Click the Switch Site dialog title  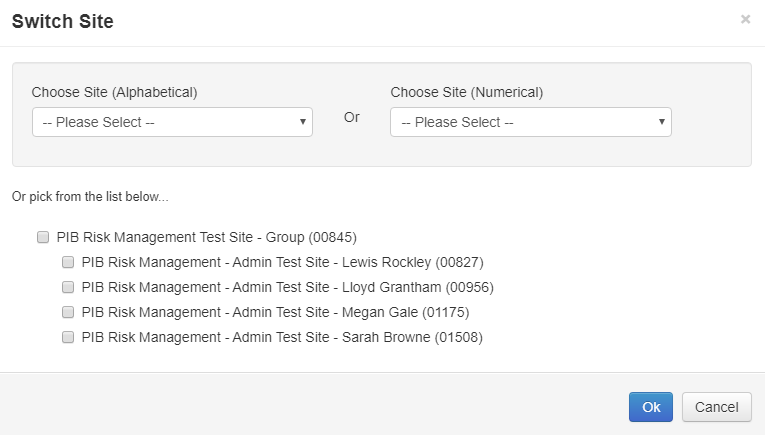(62, 22)
